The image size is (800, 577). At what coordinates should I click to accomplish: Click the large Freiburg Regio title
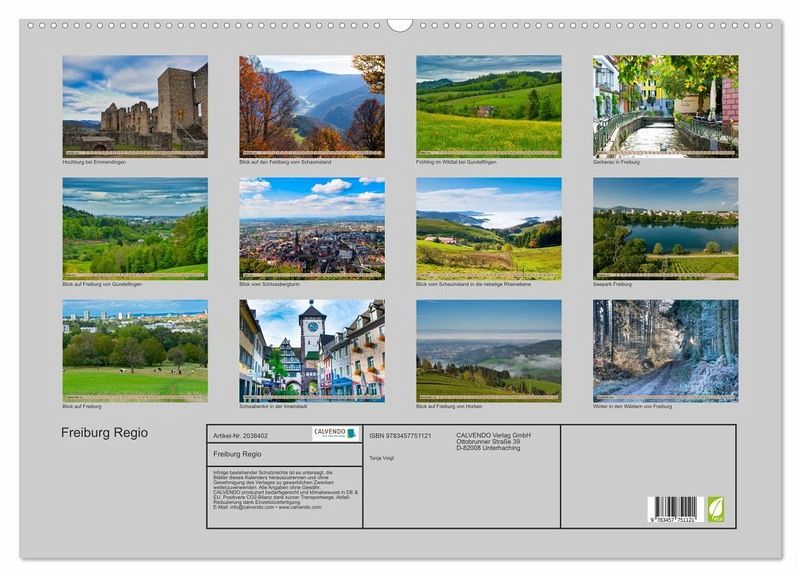pos(104,433)
